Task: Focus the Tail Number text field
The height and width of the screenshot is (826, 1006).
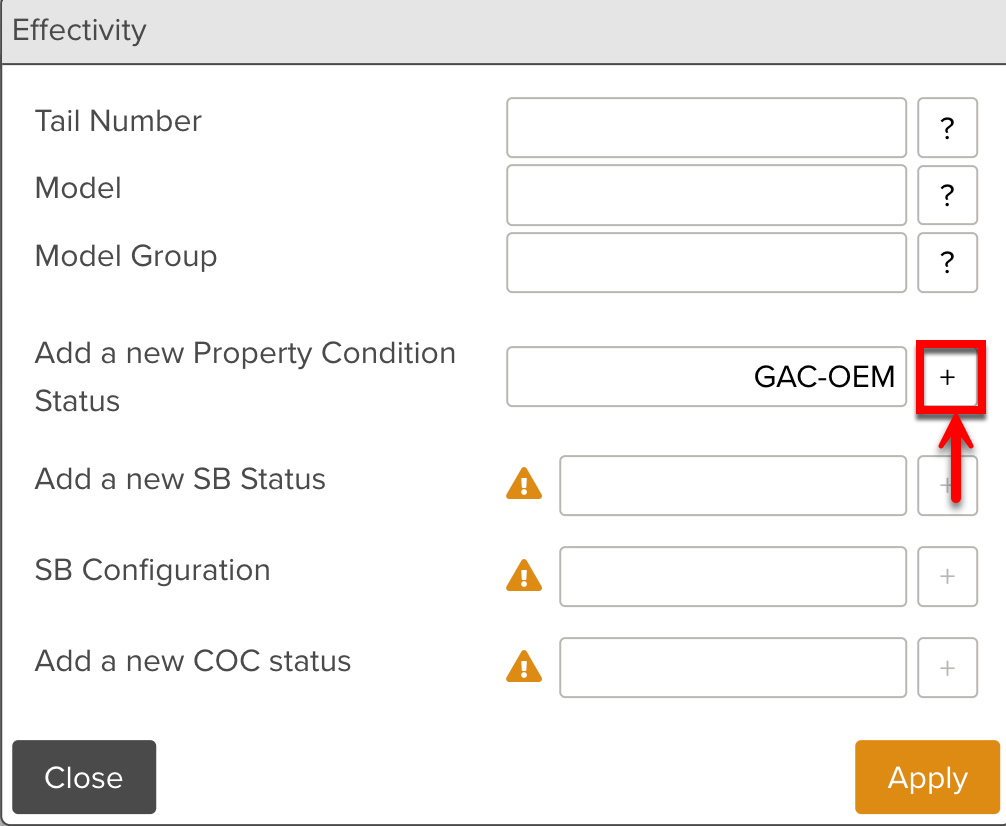Action: pyautogui.click(x=706, y=128)
